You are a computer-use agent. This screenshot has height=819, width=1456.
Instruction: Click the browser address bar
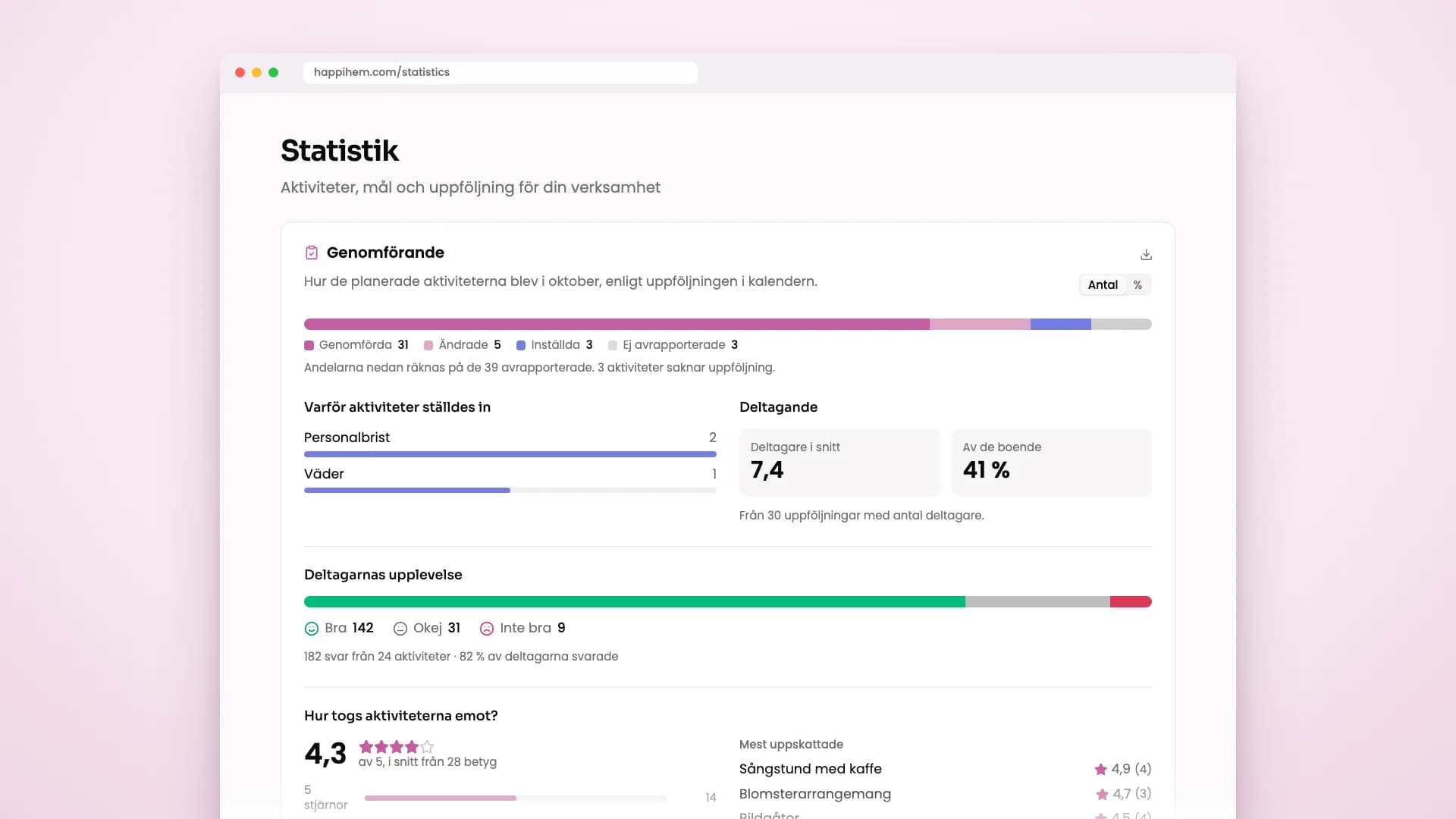[x=500, y=72]
